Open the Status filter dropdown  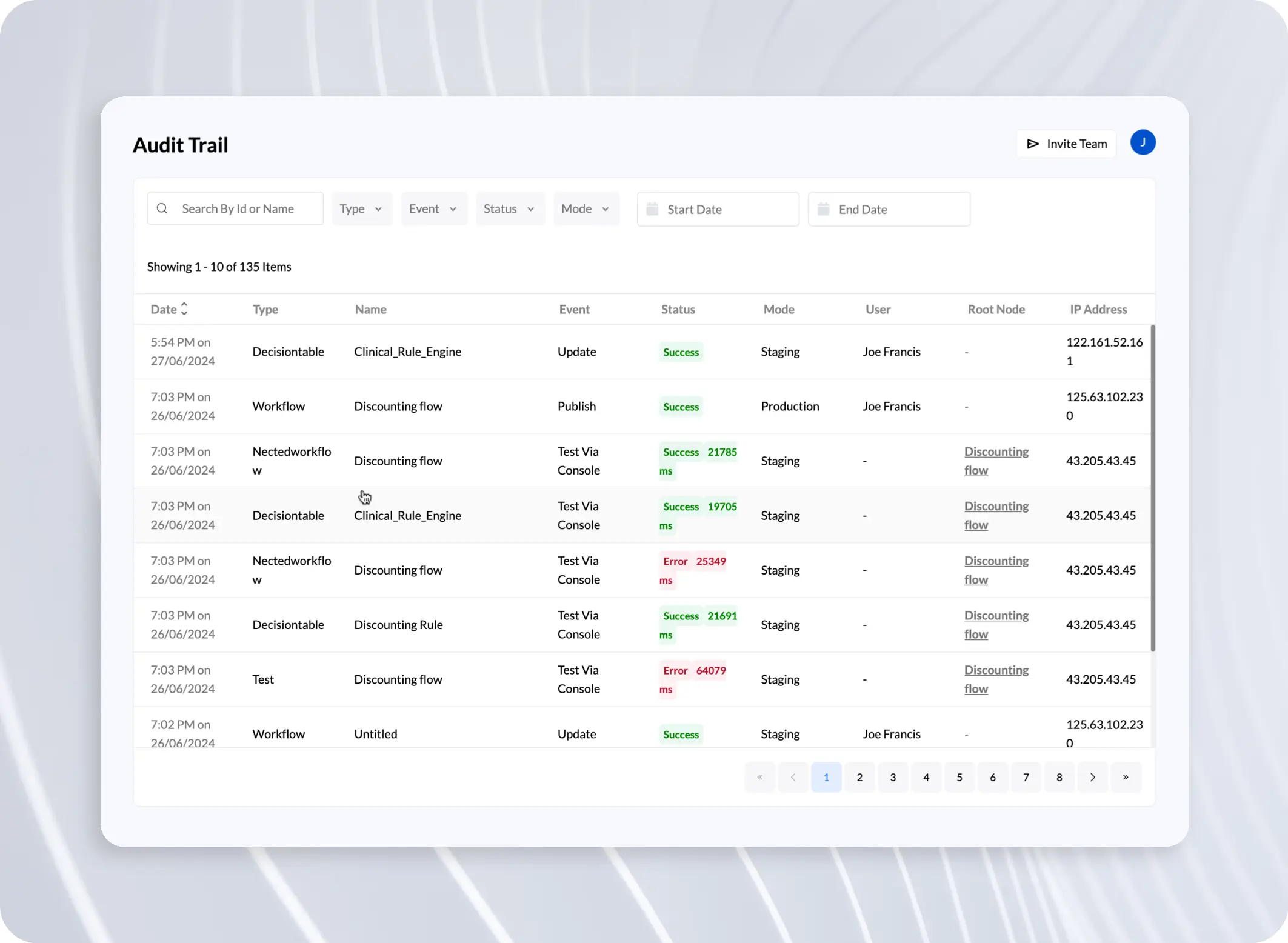coord(509,208)
